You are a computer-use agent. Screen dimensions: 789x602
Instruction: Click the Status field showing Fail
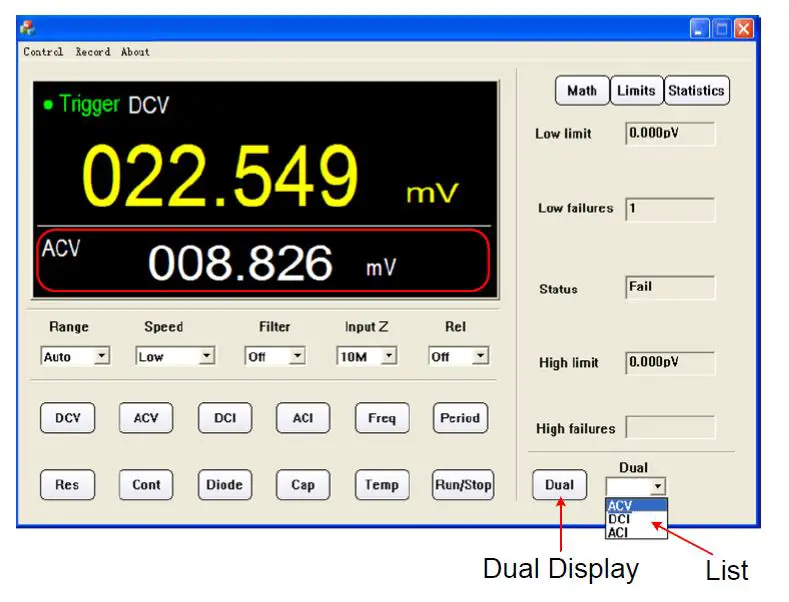click(x=670, y=287)
